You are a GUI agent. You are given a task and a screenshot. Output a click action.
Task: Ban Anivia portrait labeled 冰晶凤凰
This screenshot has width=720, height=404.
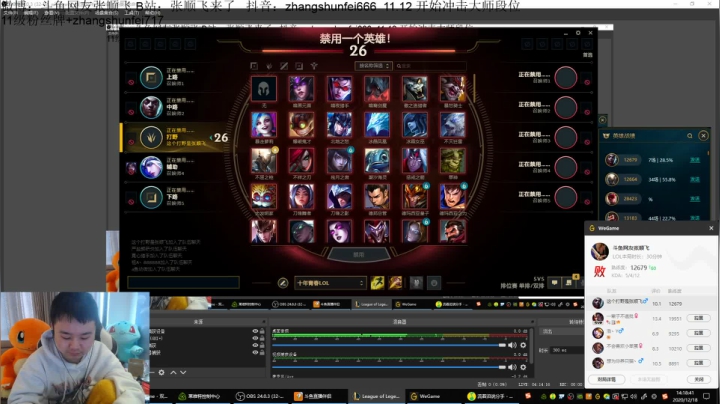377,124
